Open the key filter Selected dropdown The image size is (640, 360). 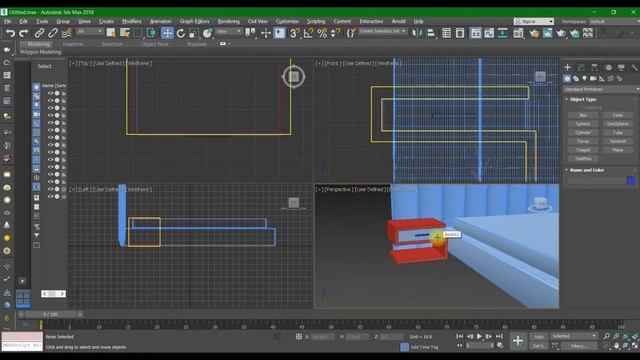point(574,336)
